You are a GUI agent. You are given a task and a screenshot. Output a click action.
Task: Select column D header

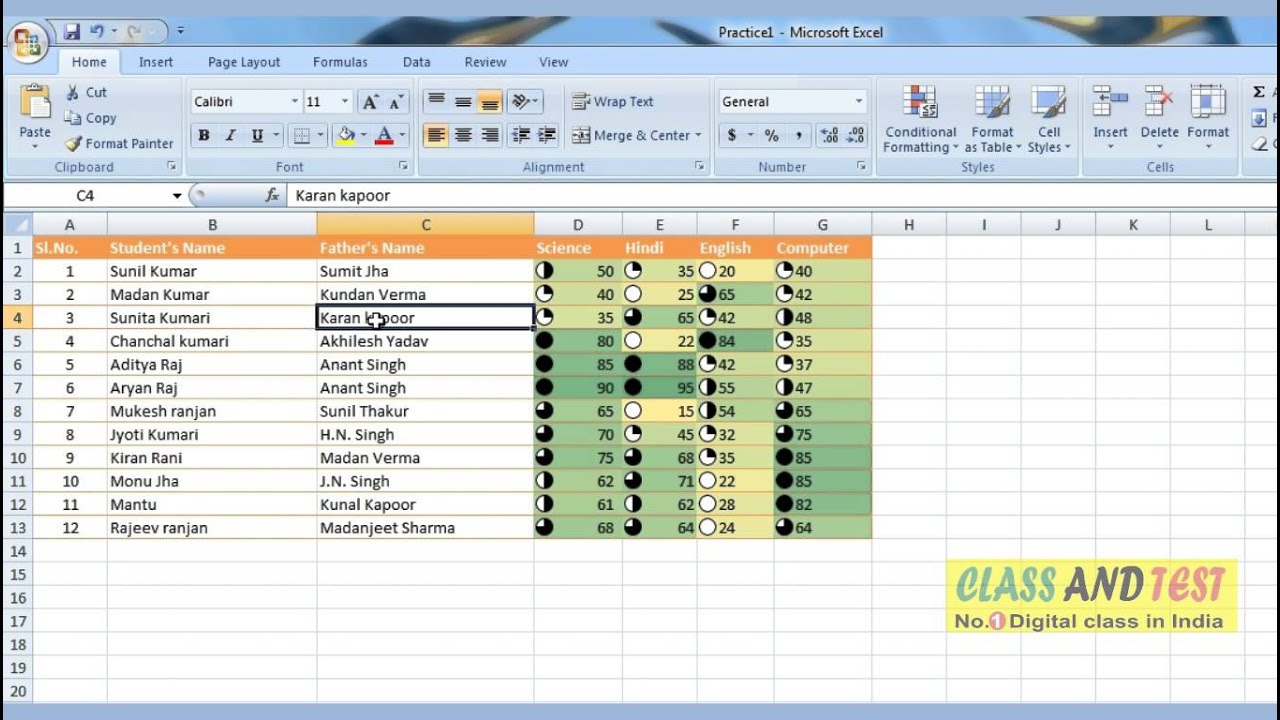pyautogui.click(x=577, y=225)
